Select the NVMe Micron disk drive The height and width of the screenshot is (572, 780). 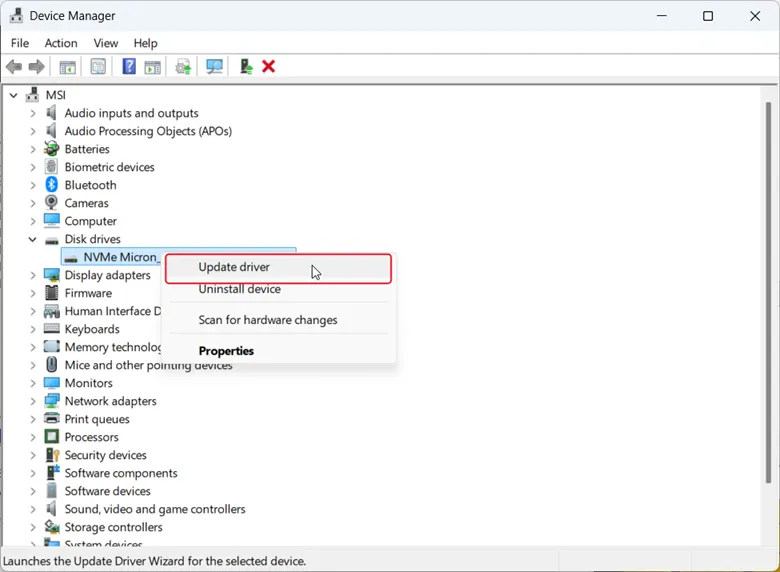(111, 257)
